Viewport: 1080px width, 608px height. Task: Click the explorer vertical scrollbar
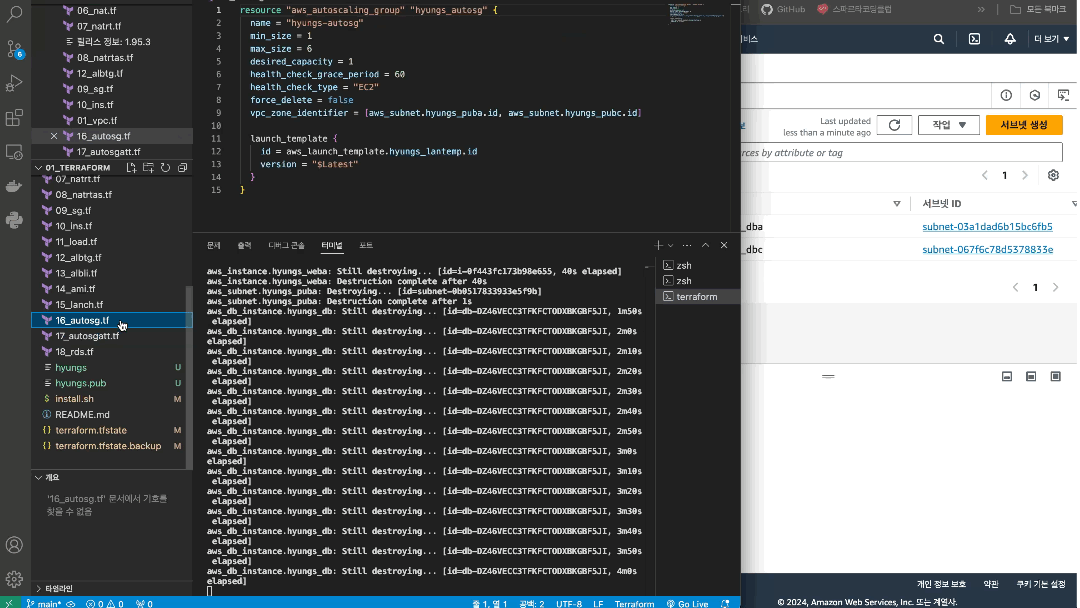click(189, 377)
